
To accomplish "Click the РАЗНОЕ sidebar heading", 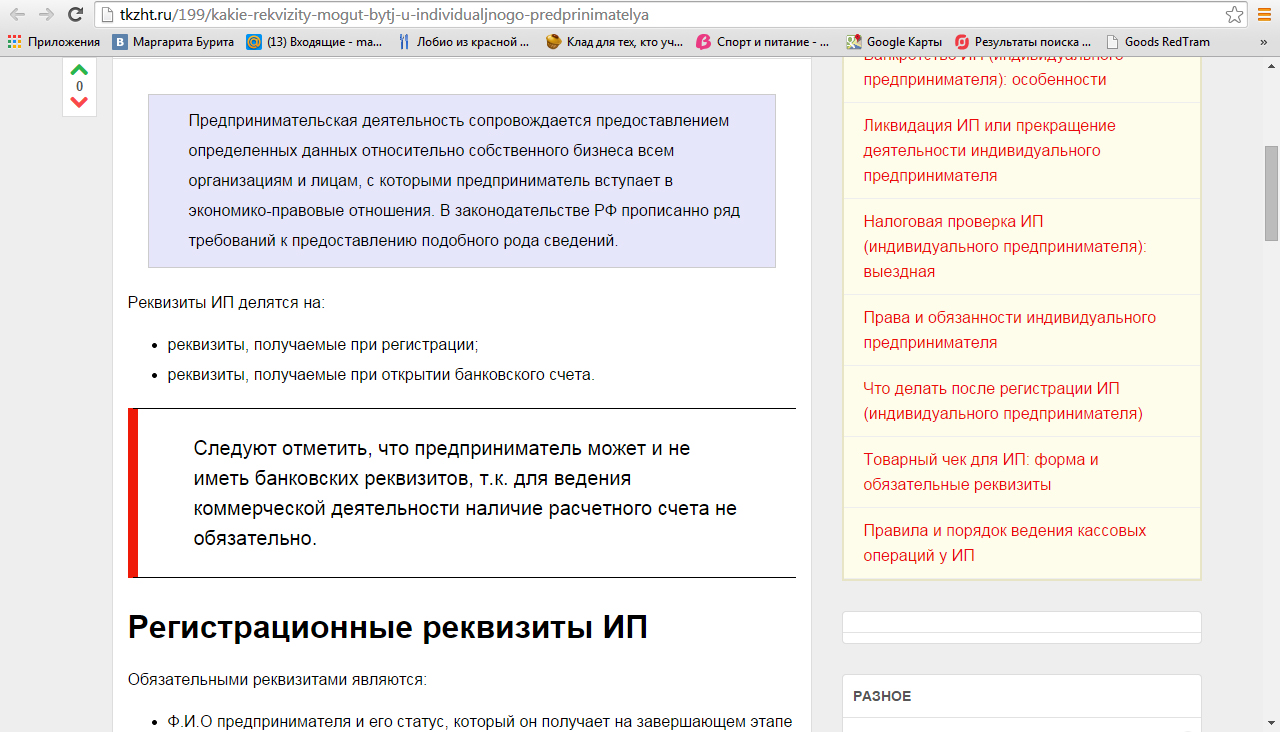I will tap(882, 696).
